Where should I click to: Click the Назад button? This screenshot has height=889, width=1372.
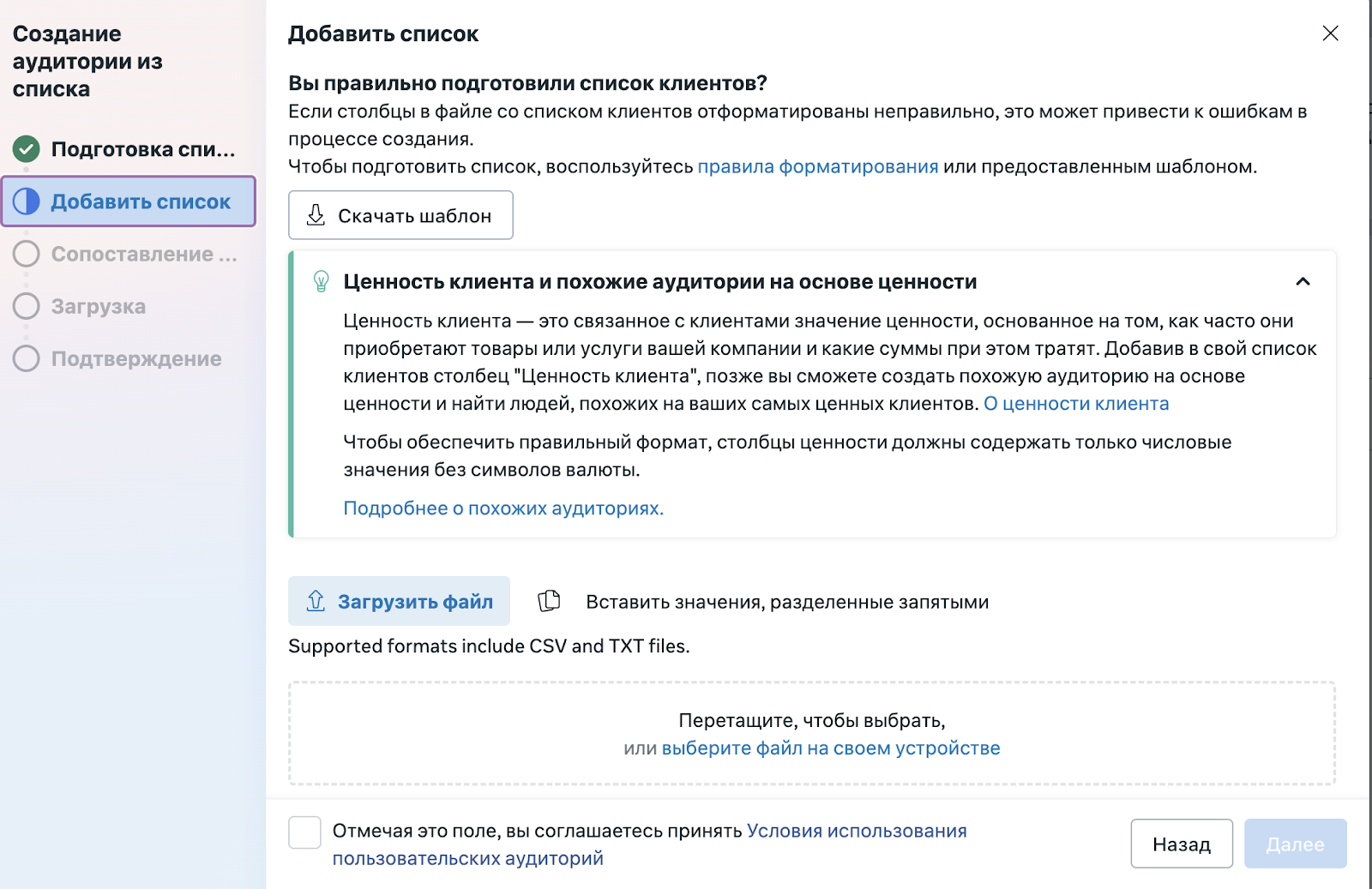pos(1182,844)
